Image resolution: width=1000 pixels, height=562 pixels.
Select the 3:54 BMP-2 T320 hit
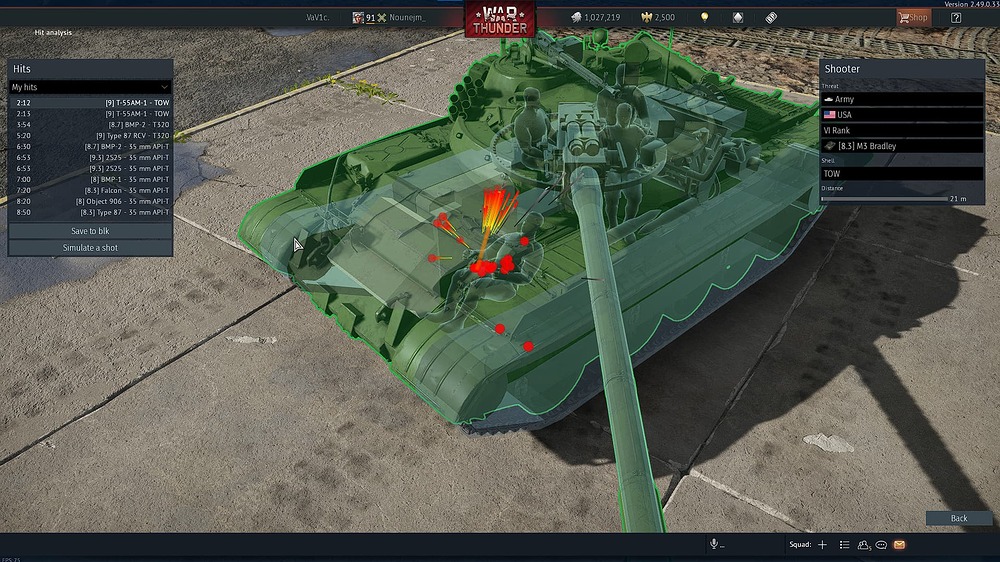click(90, 124)
